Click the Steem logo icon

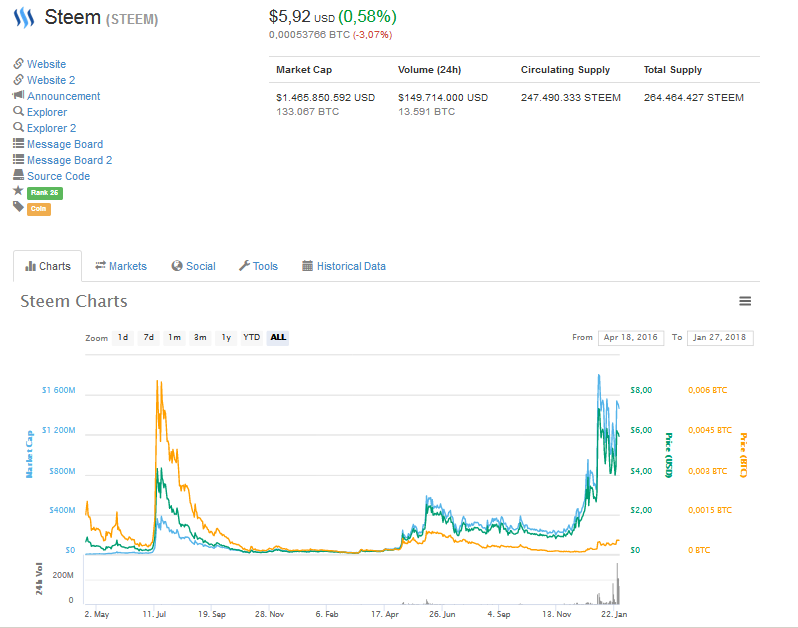click(24, 18)
